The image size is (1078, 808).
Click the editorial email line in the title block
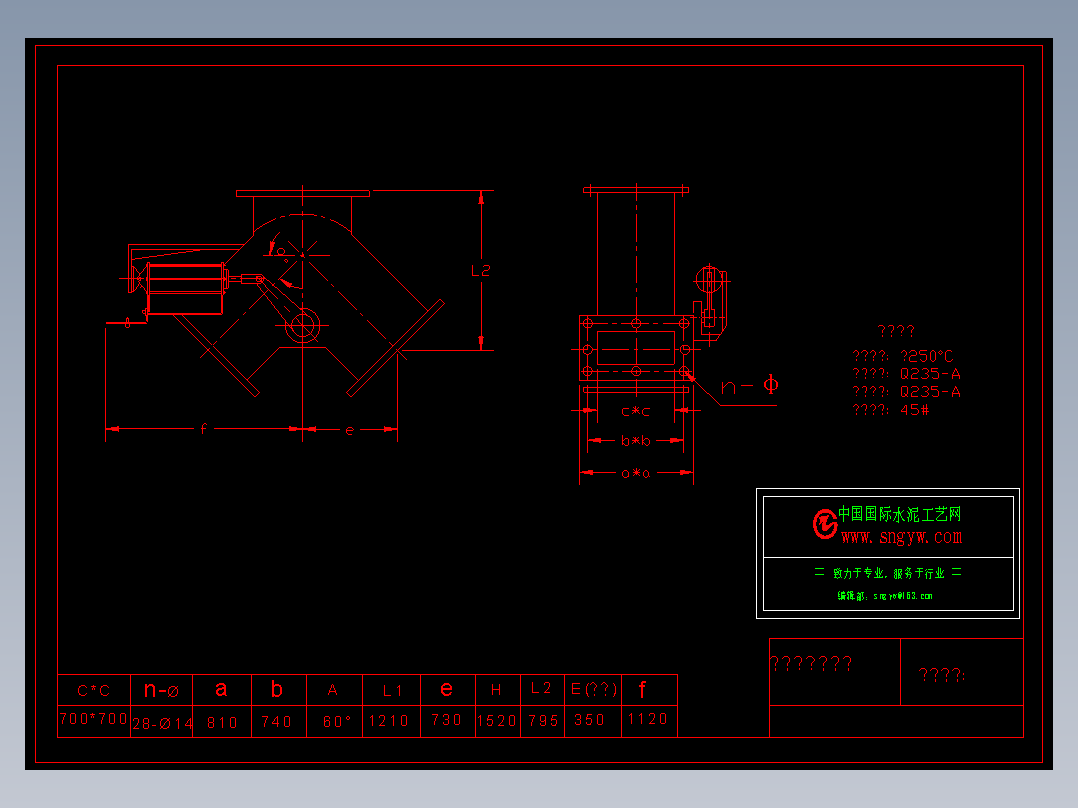[885, 596]
